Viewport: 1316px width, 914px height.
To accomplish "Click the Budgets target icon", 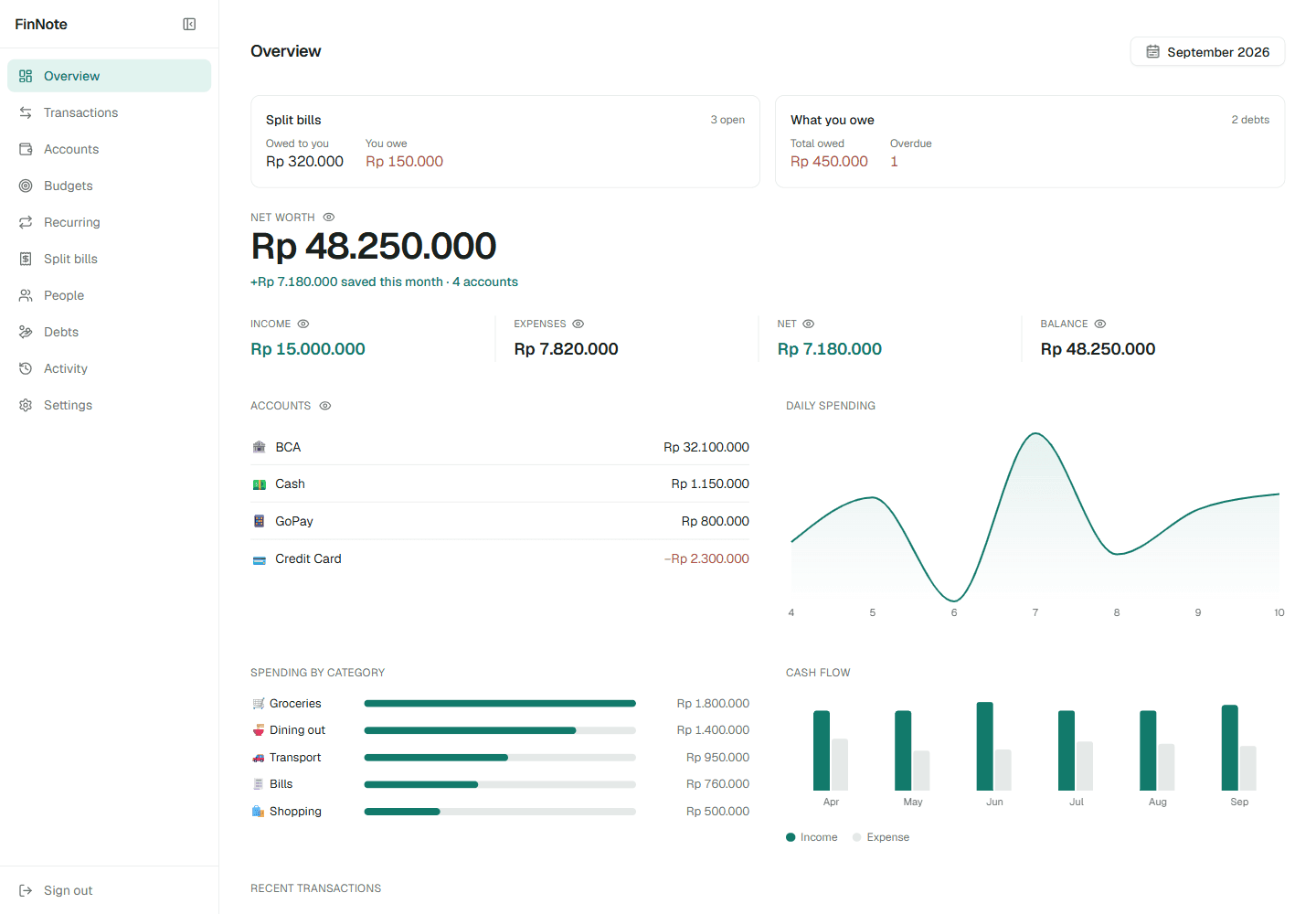I will coord(26,186).
